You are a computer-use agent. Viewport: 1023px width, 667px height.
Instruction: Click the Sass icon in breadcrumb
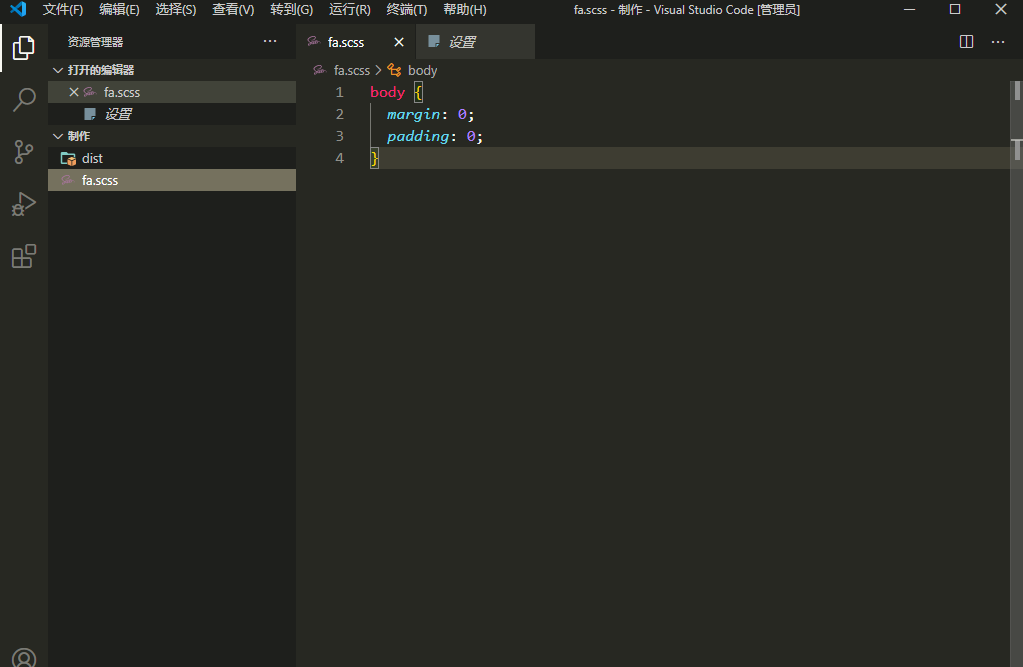click(320, 70)
